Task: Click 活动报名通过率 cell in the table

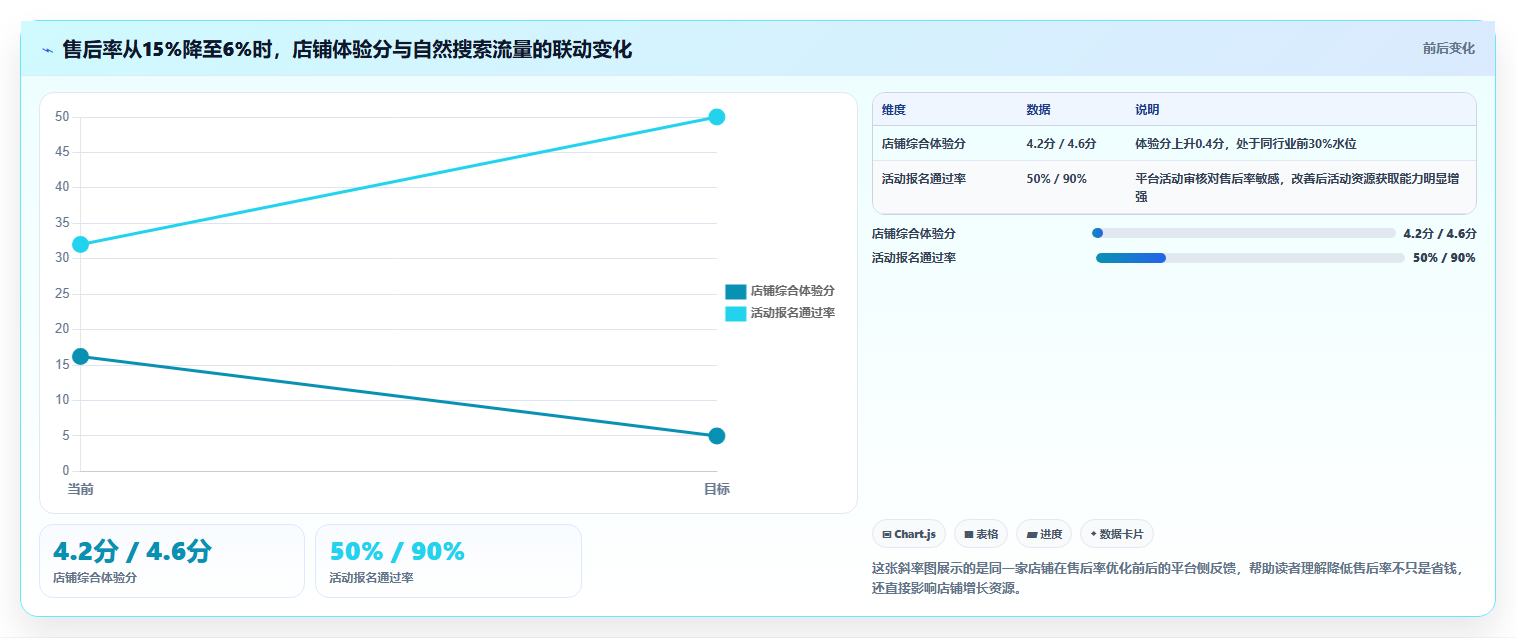Action: click(x=923, y=179)
